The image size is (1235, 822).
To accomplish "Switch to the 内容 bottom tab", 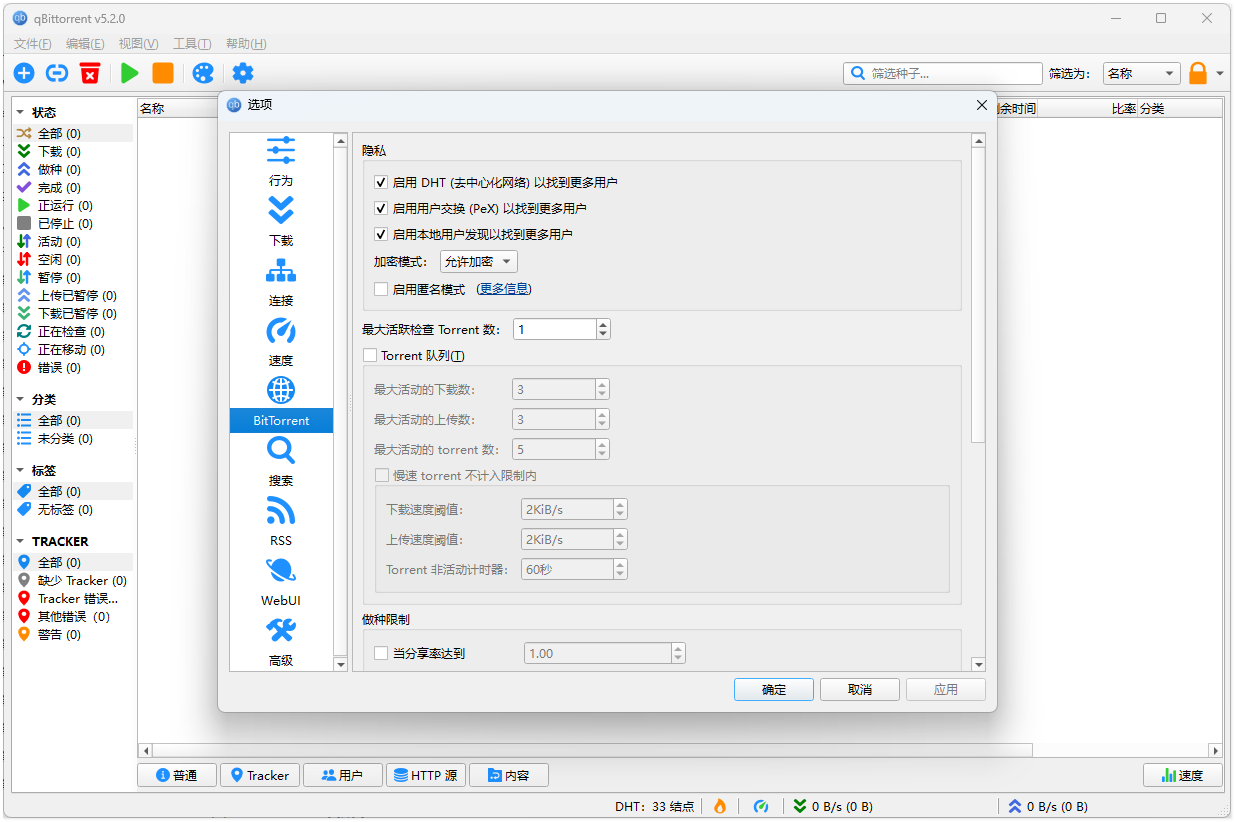I will (x=509, y=775).
